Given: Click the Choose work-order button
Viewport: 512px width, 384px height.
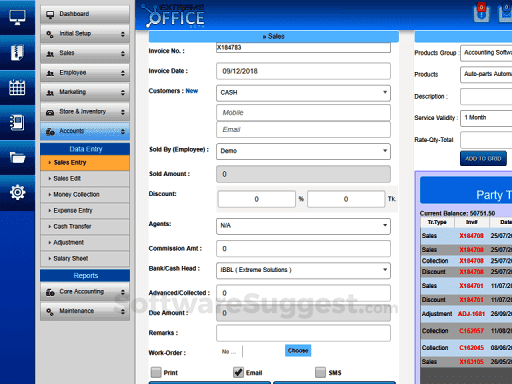Looking at the screenshot, I should tap(298, 351).
